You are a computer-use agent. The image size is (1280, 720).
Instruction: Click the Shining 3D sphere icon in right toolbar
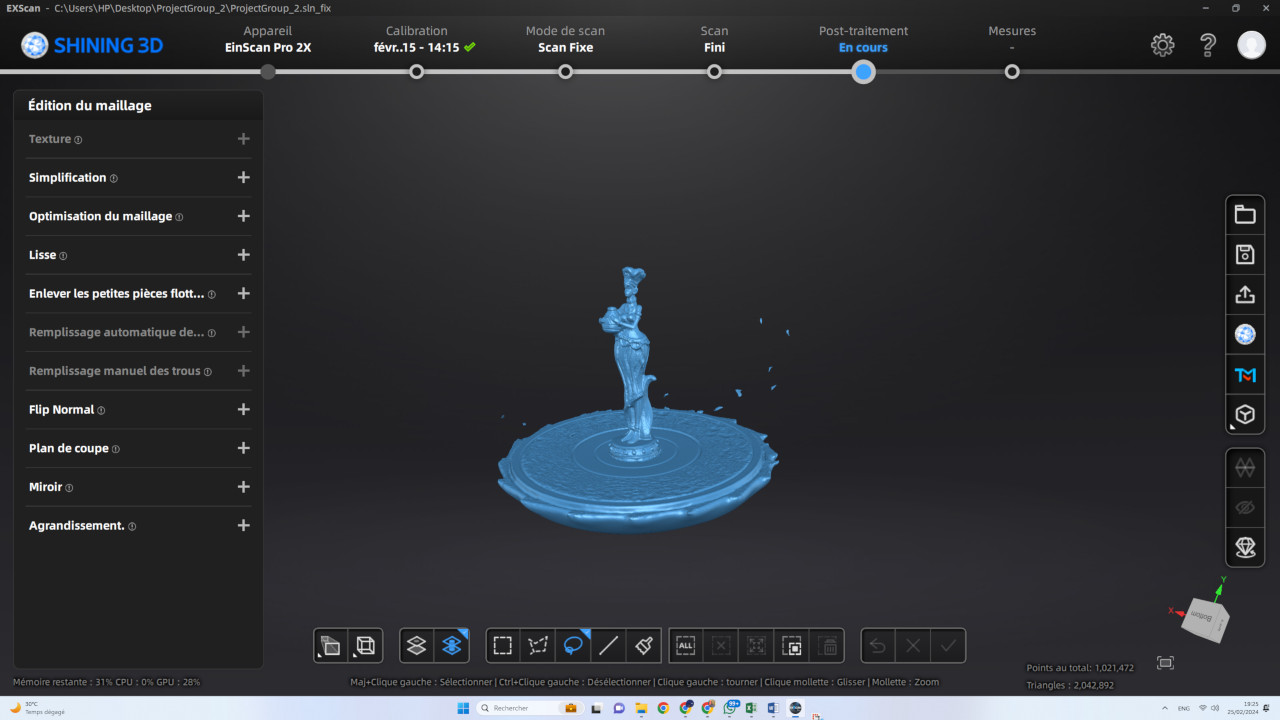click(x=1245, y=334)
